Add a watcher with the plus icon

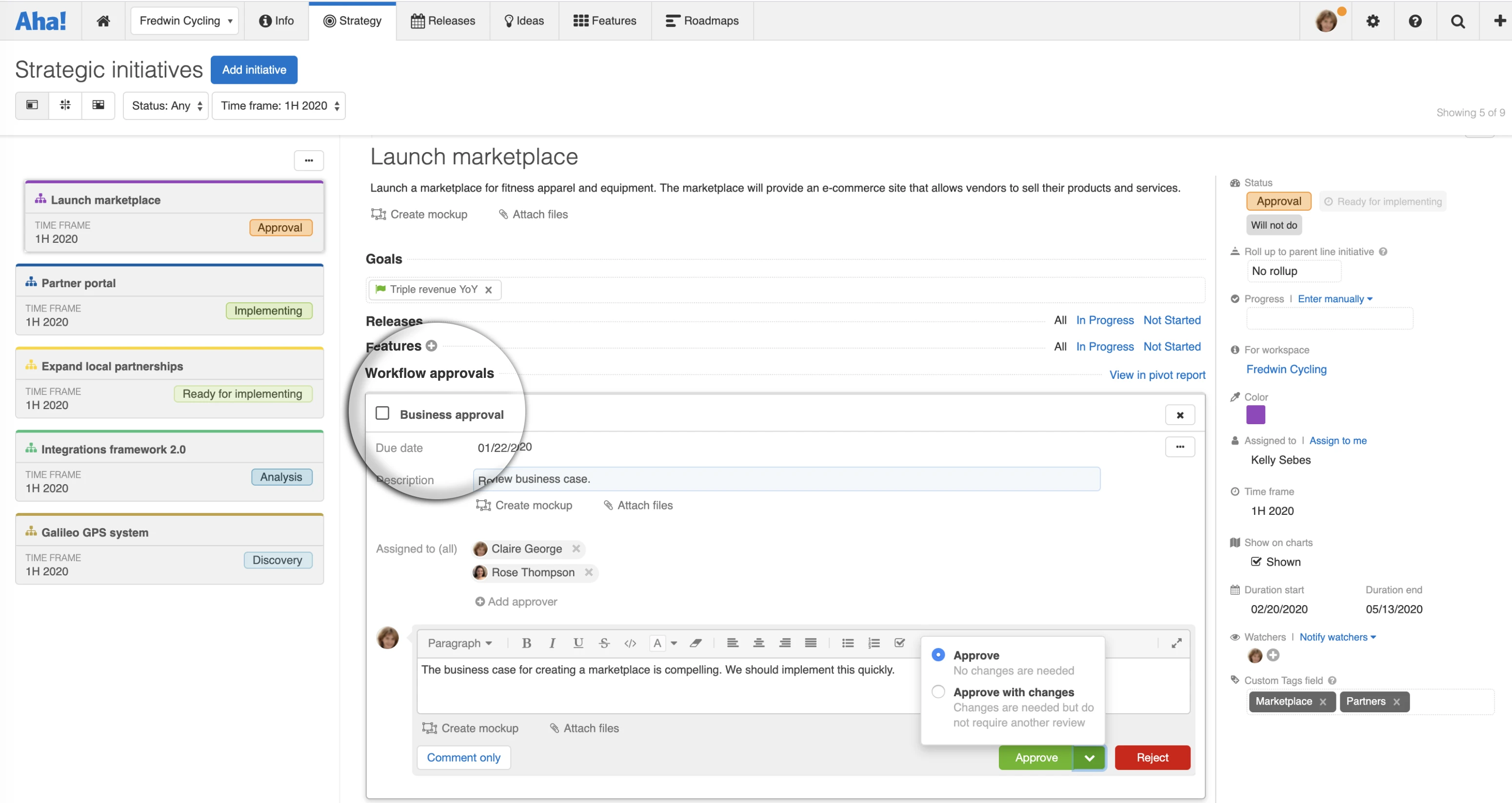(1273, 655)
